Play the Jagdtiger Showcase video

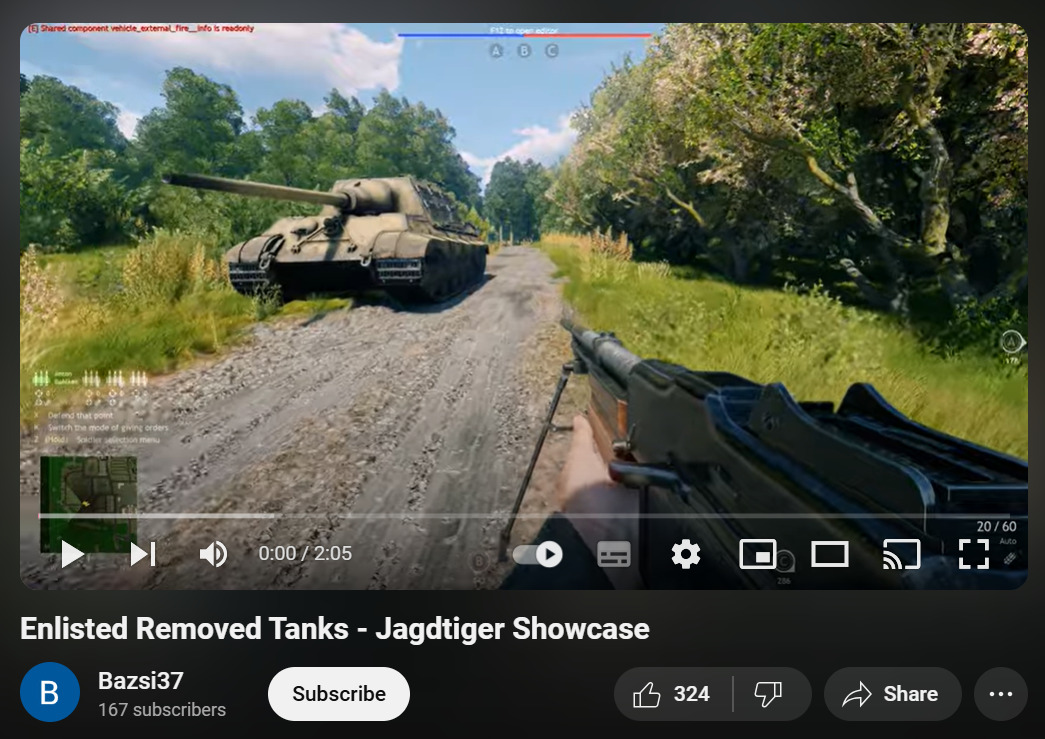pyautogui.click(x=72, y=553)
